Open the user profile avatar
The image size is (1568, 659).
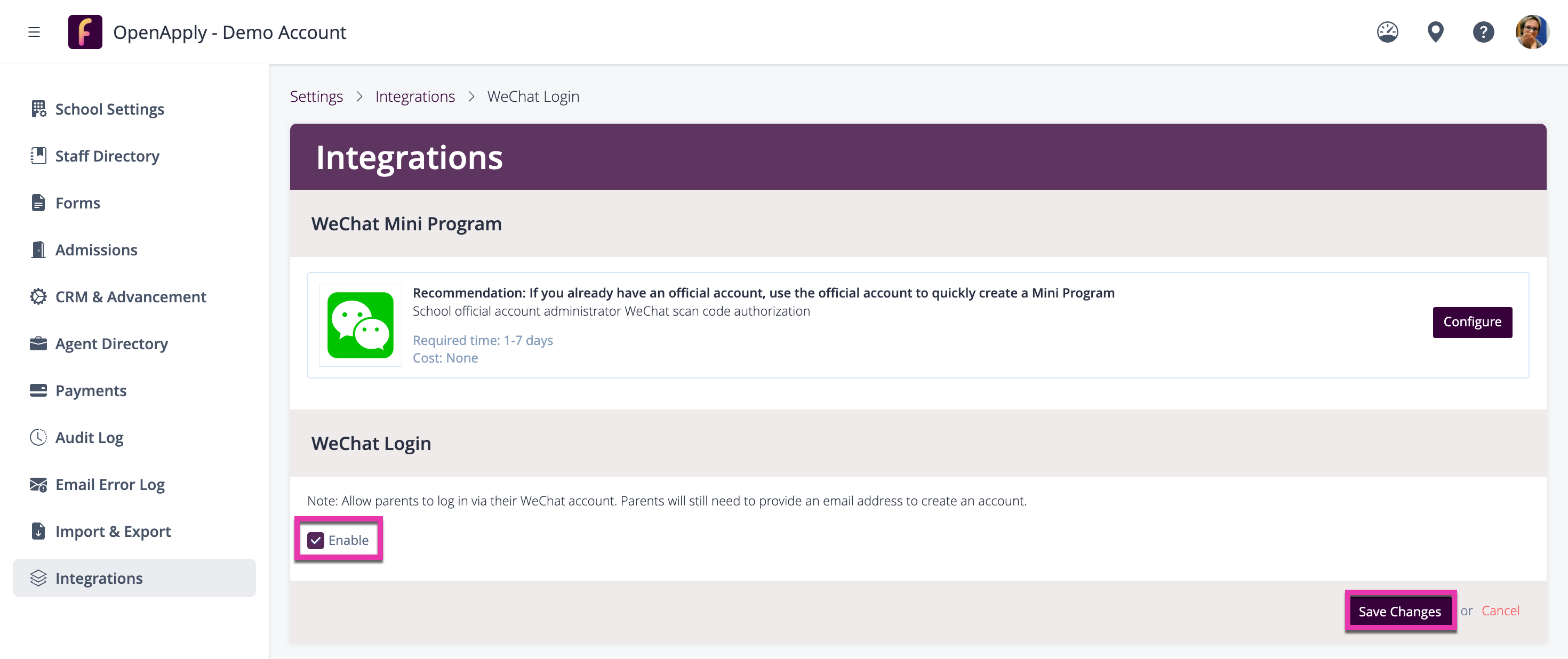pyautogui.click(x=1532, y=32)
